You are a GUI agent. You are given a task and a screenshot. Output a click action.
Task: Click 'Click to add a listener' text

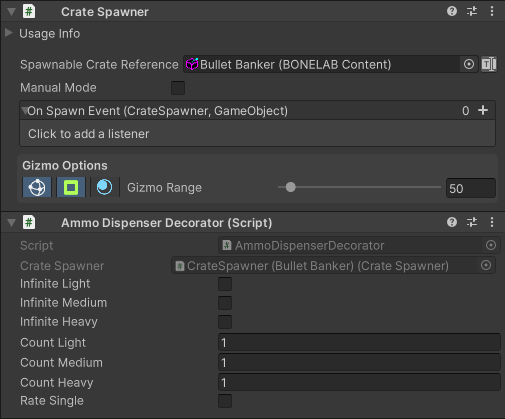(x=89, y=134)
